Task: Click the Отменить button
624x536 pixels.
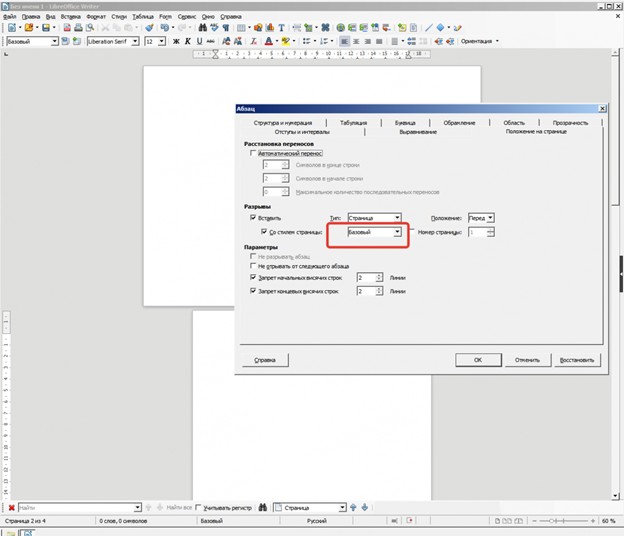Action: pyautogui.click(x=527, y=360)
